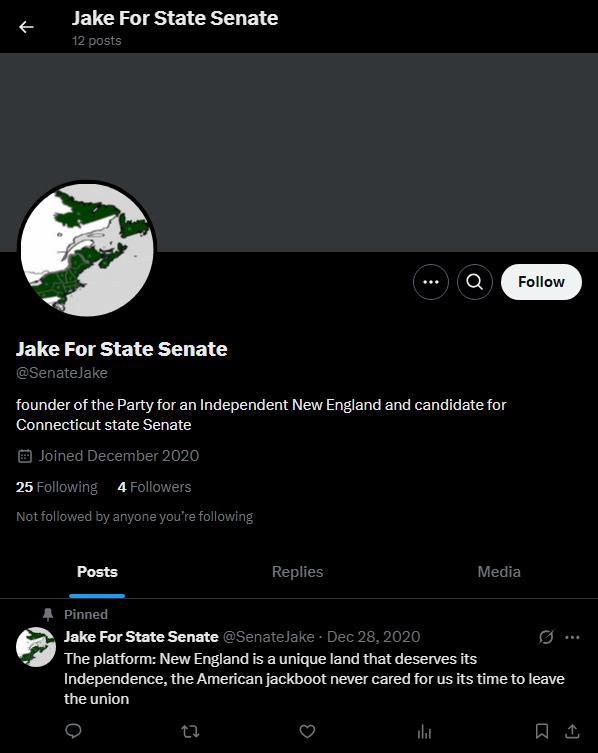Bookmark the pinned post
This screenshot has height=753, width=598.
(542, 731)
